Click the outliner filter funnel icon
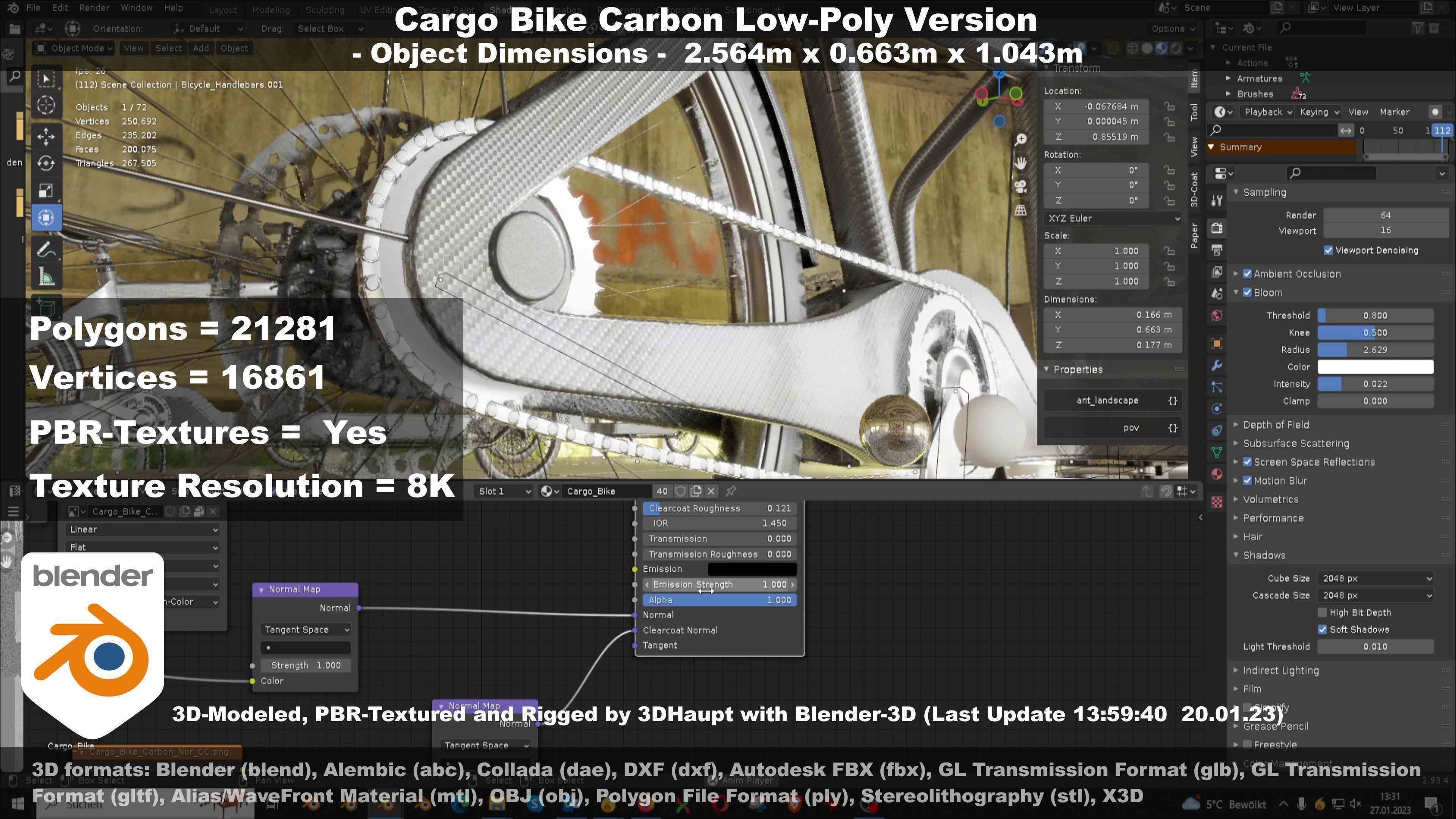The image size is (1456, 819). [1417, 28]
